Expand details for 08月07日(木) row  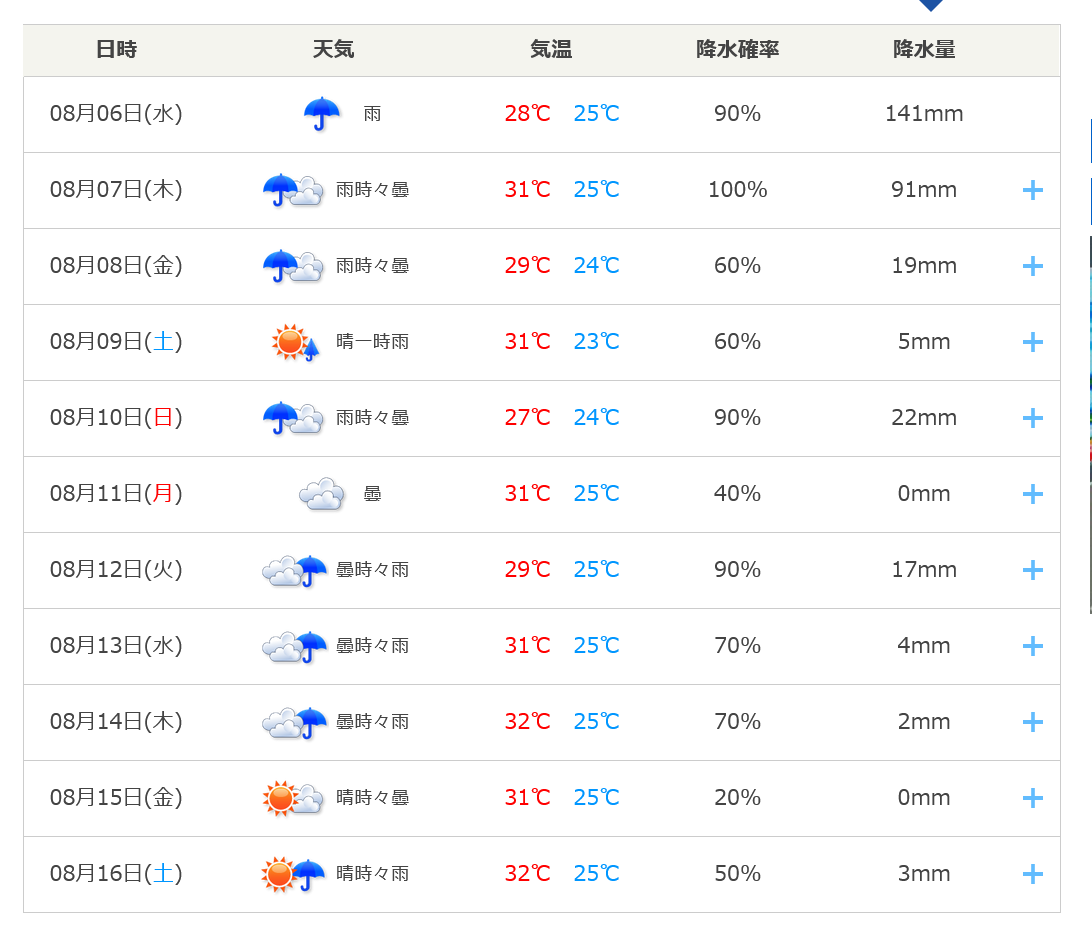[1033, 190]
